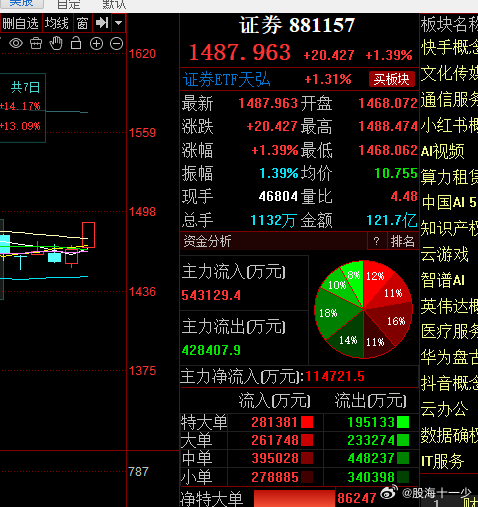Select 云办公 in the sector list

(444, 409)
